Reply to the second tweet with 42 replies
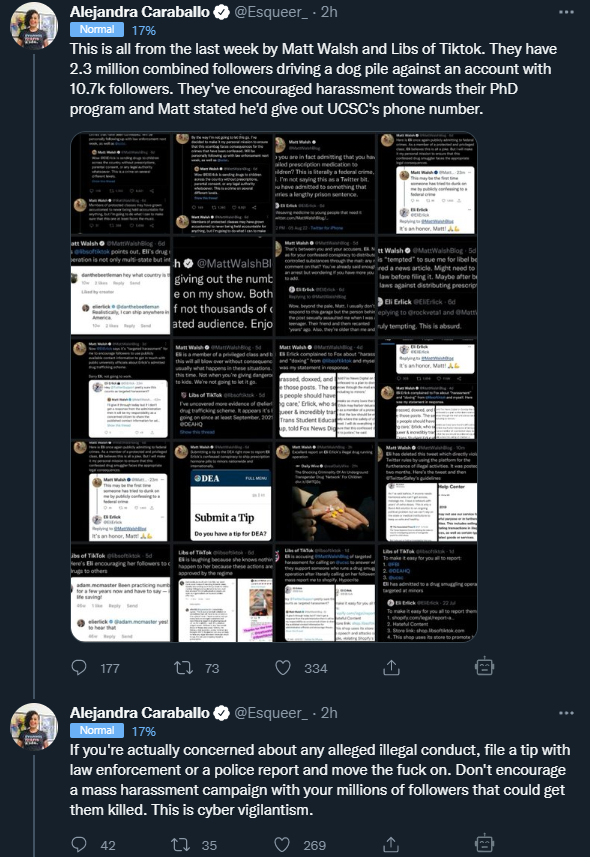The width and height of the screenshot is (590, 857). coord(79,844)
